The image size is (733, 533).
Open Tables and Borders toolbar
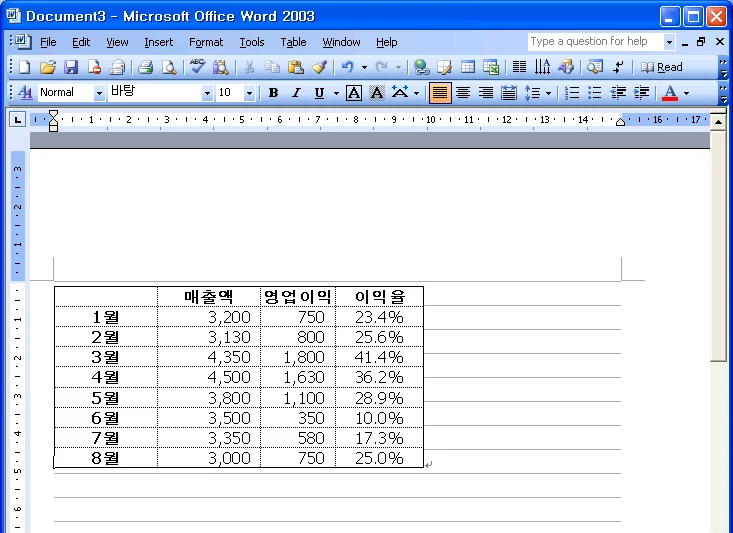(445, 67)
